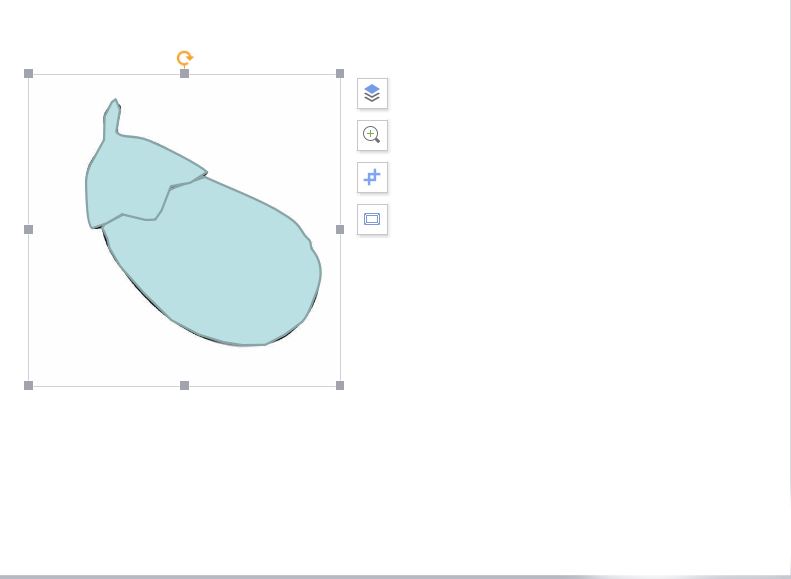Click the bottom-left corner resize handle

click(28, 385)
